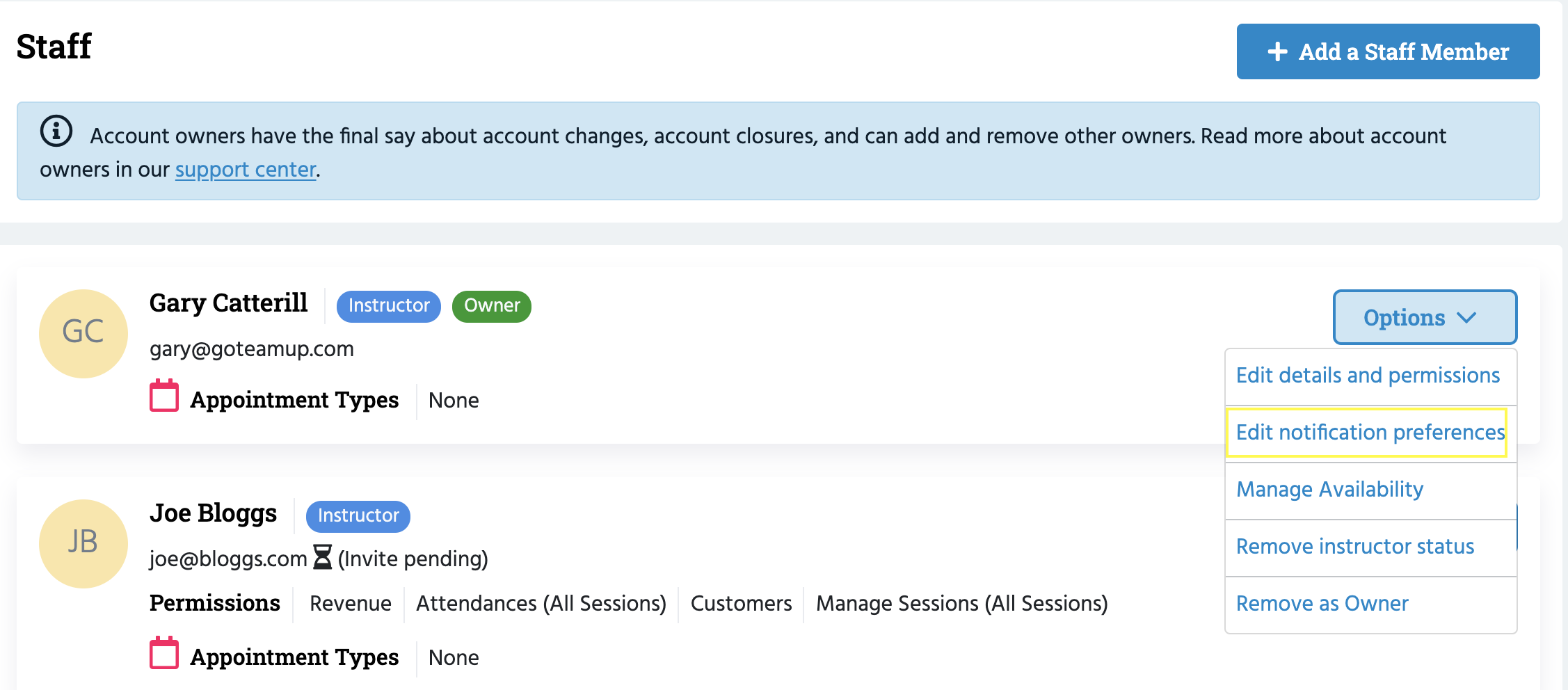Click the chevron arrow on the Options button
Image resolution: width=1568 pixels, height=690 pixels.
coord(1466,318)
